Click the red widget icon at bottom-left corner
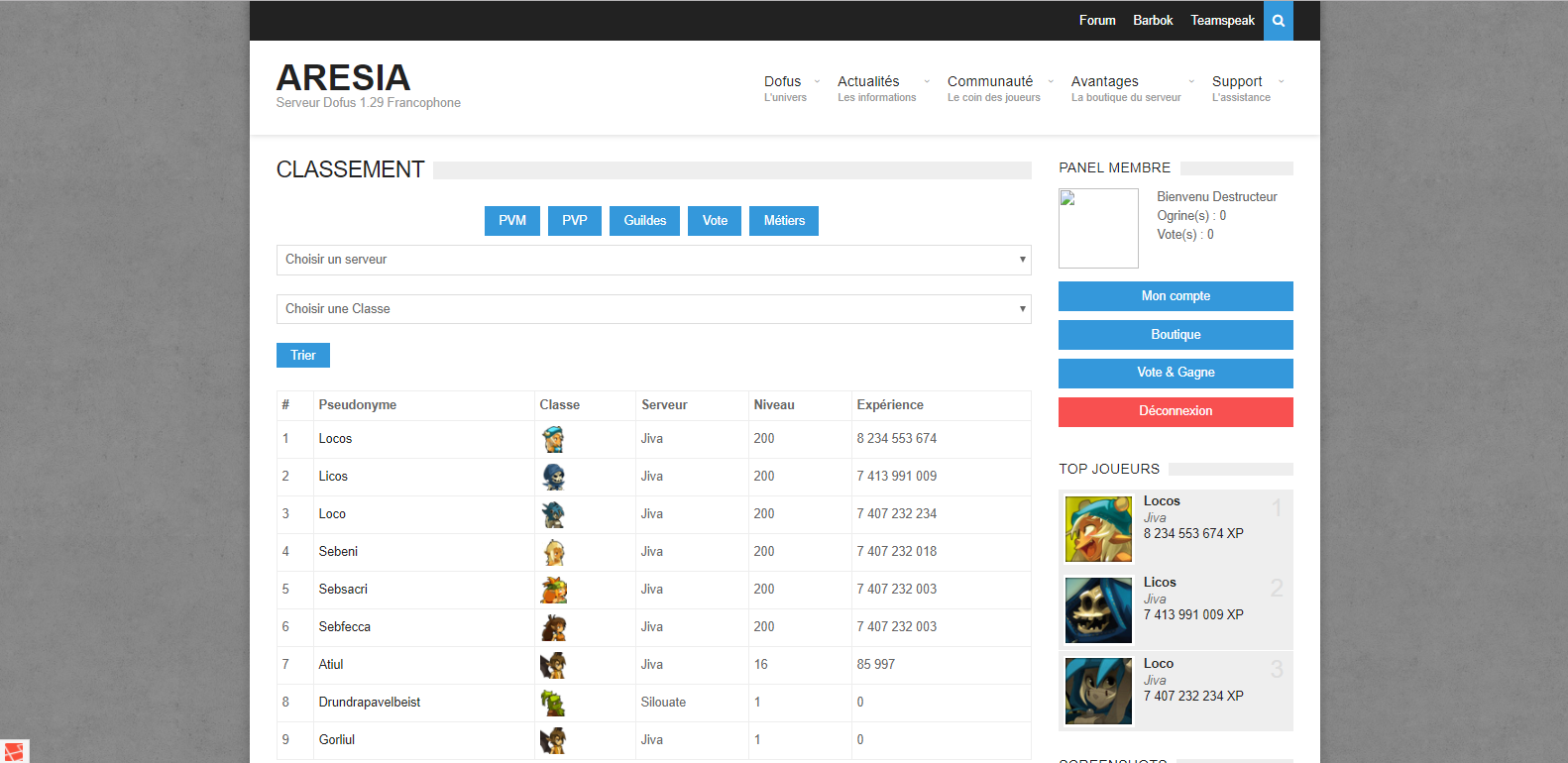 point(14,751)
